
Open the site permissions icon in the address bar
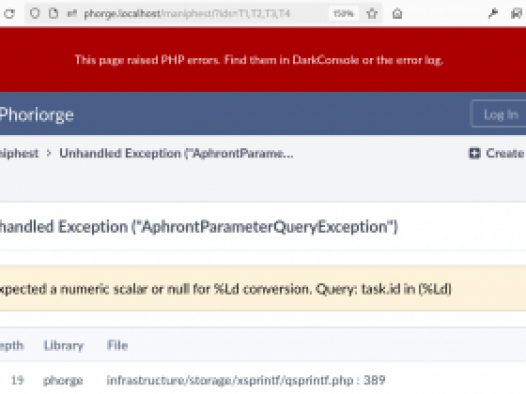point(71,13)
